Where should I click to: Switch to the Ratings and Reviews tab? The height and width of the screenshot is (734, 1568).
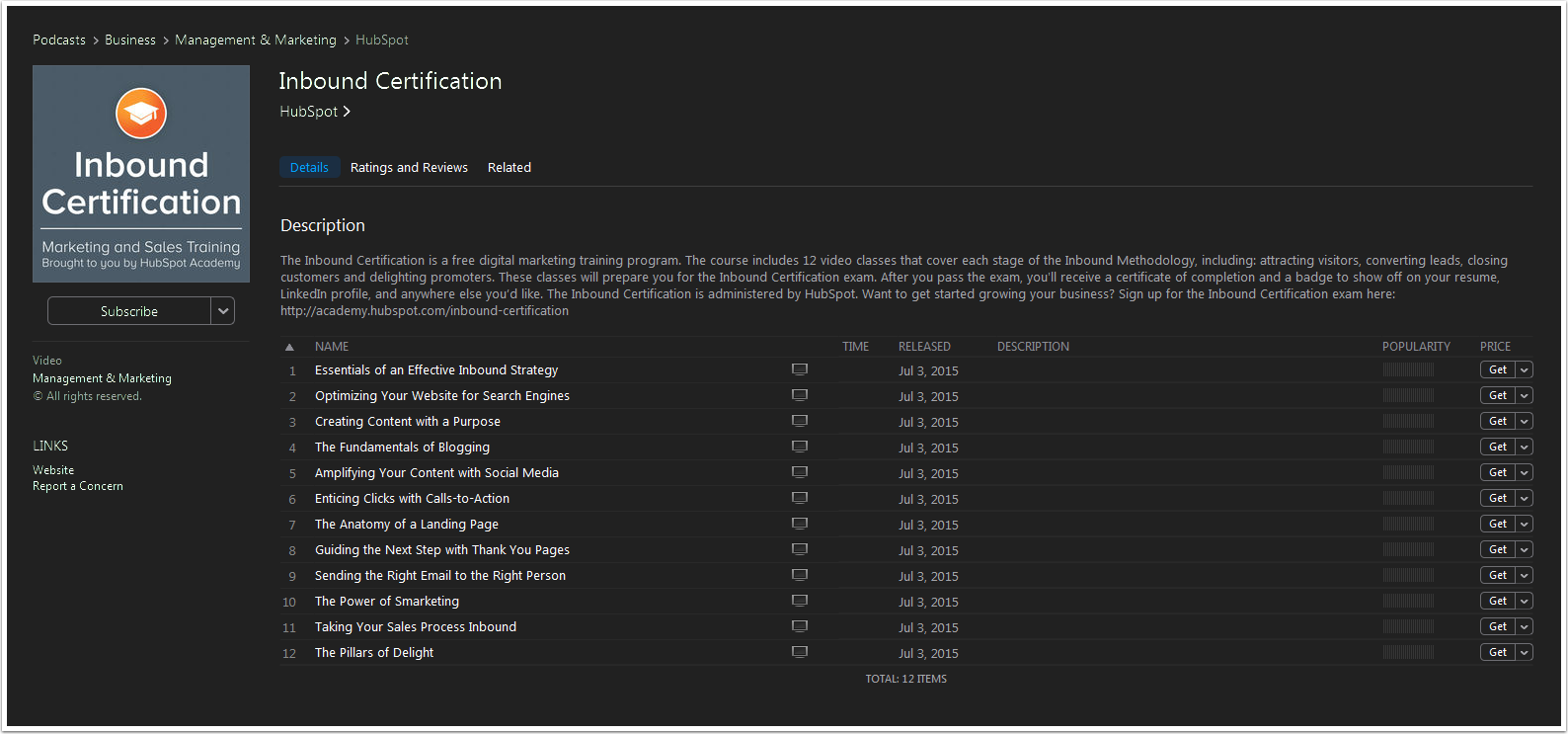pyautogui.click(x=409, y=168)
